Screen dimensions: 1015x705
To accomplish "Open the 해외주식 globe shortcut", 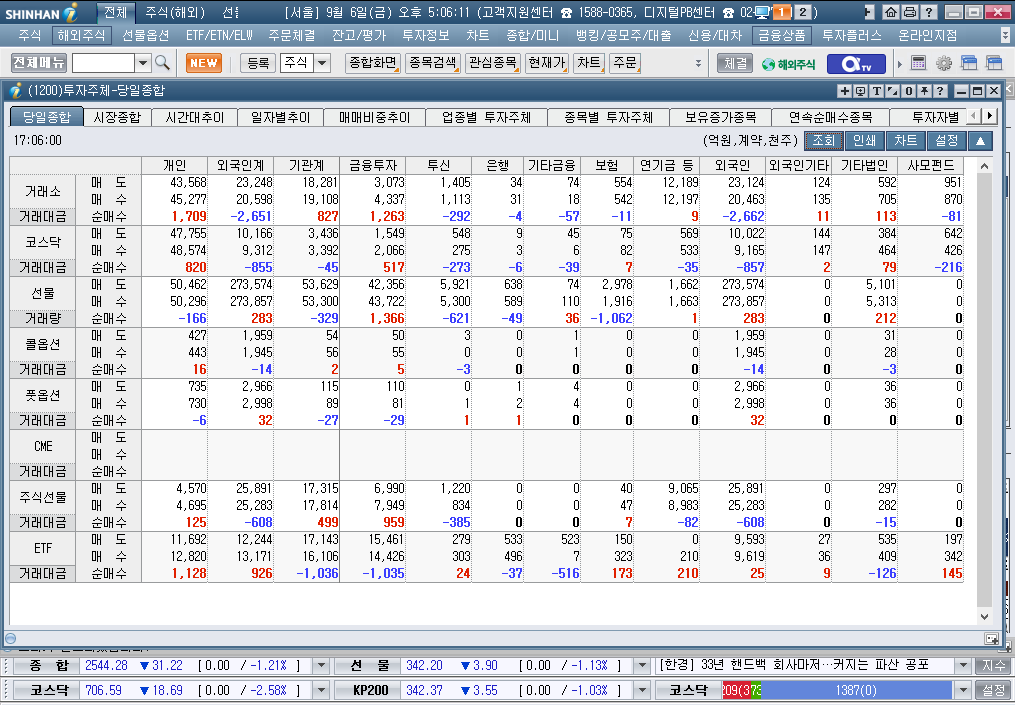I will pos(788,63).
